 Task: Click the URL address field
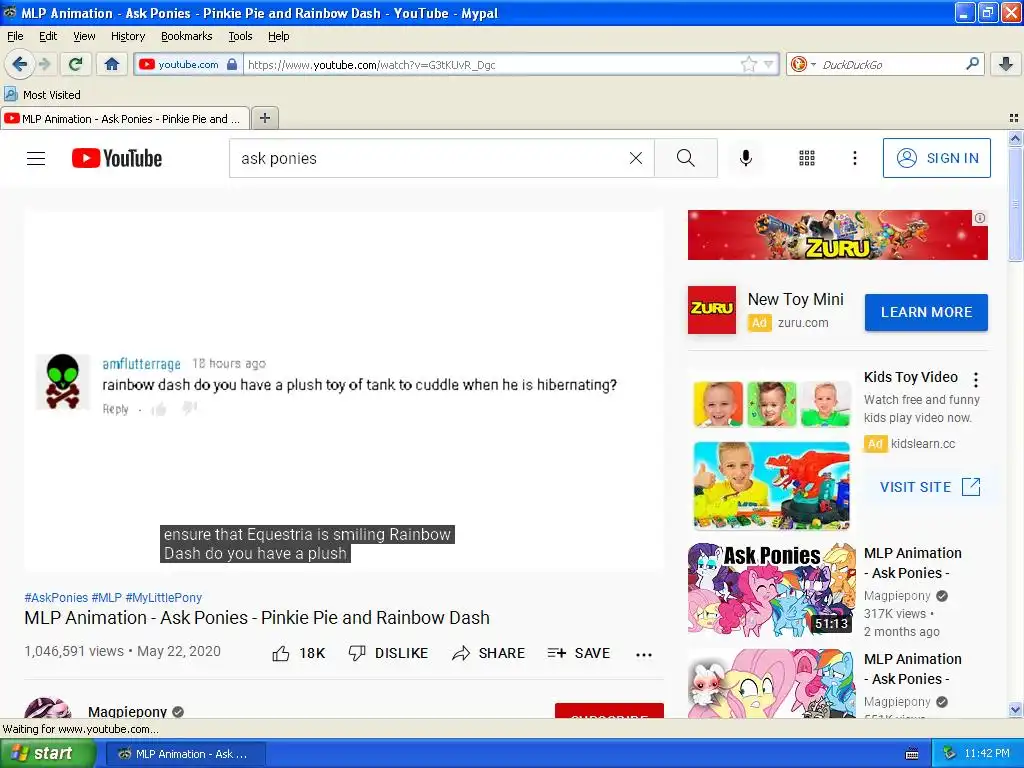click(491, 65)
